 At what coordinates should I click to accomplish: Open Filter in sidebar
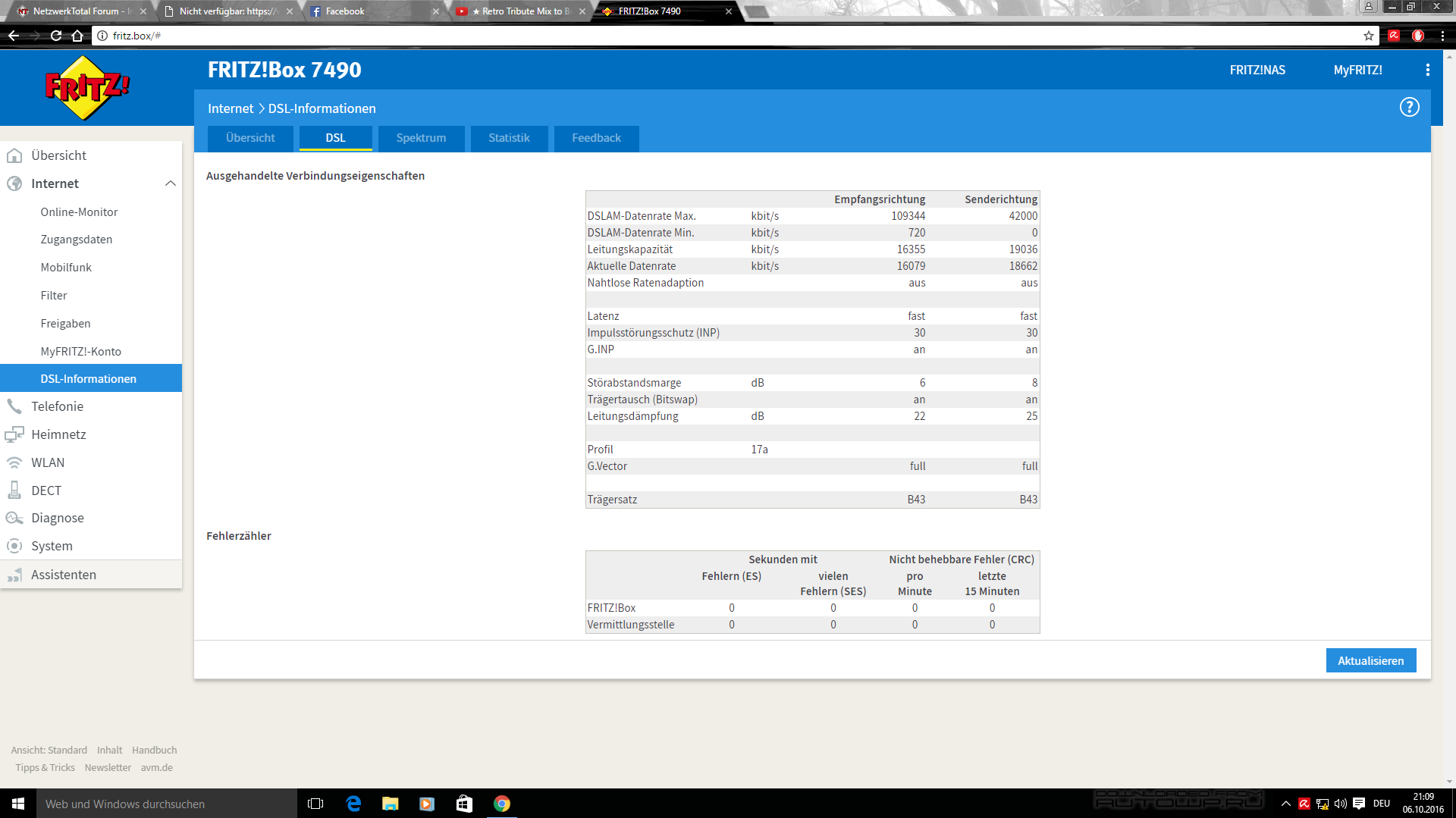coord(54,296)
